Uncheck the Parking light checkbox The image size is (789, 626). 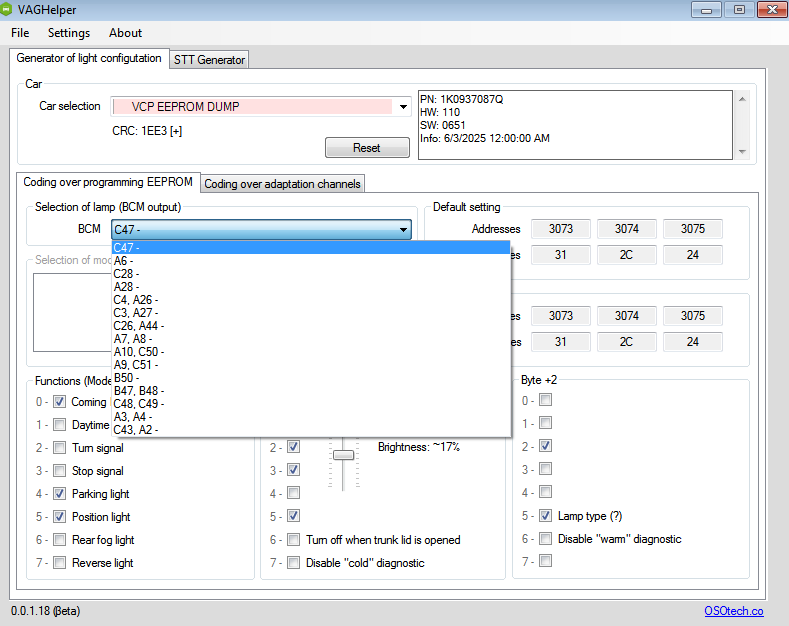tap(59, 494)
